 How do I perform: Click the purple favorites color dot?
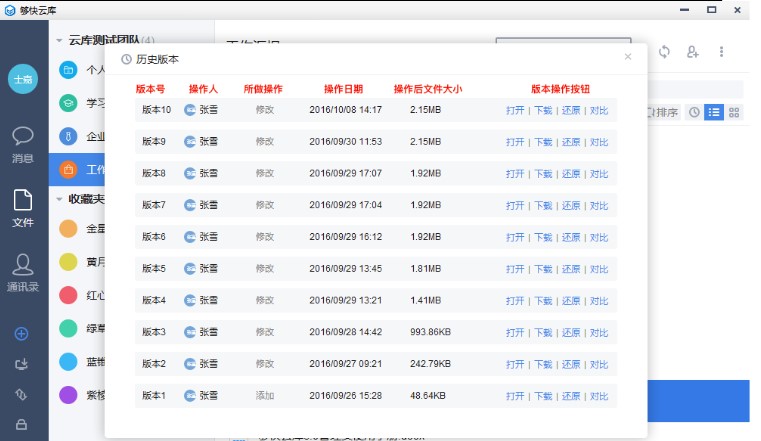click(68, 395)
